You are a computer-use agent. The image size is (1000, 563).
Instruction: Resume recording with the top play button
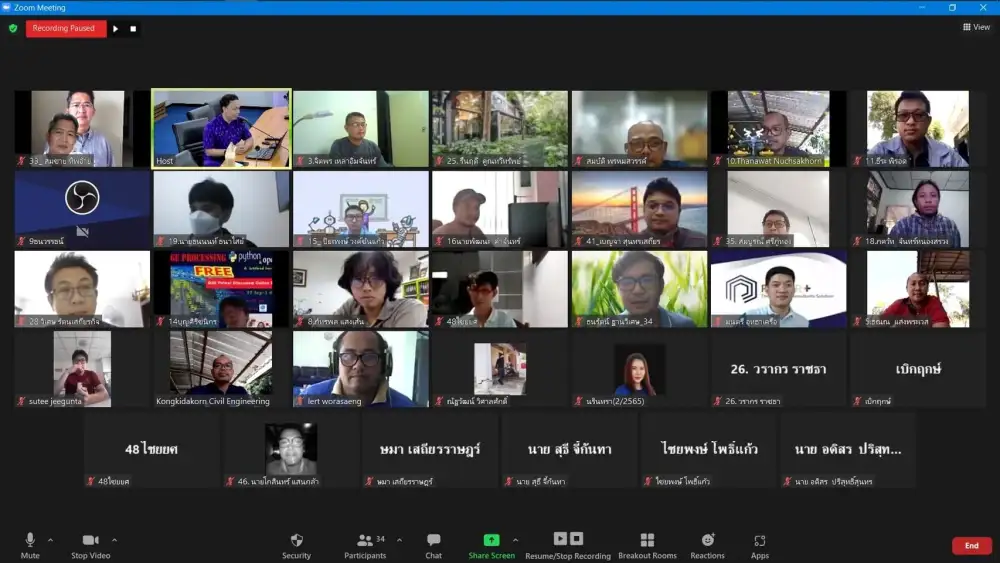point(116,28)
